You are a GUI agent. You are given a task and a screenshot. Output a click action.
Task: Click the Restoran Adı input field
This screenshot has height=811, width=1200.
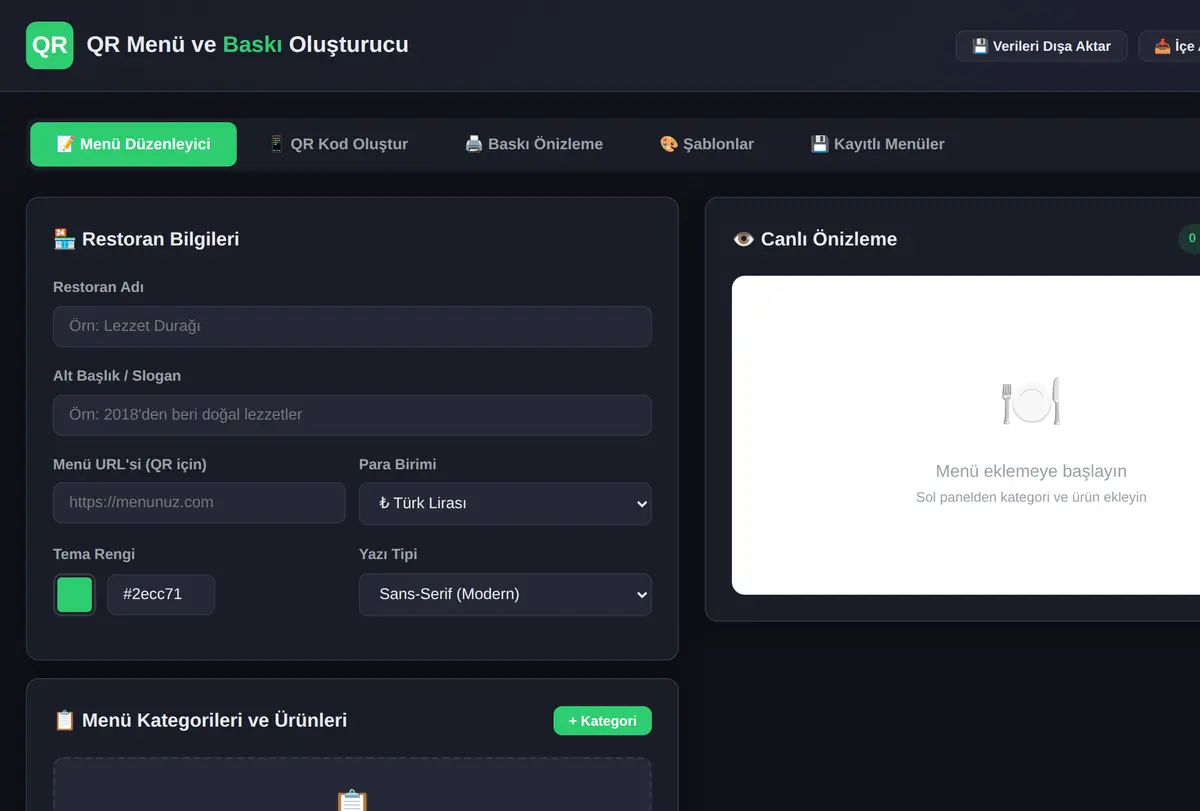[x=352, y=326]
